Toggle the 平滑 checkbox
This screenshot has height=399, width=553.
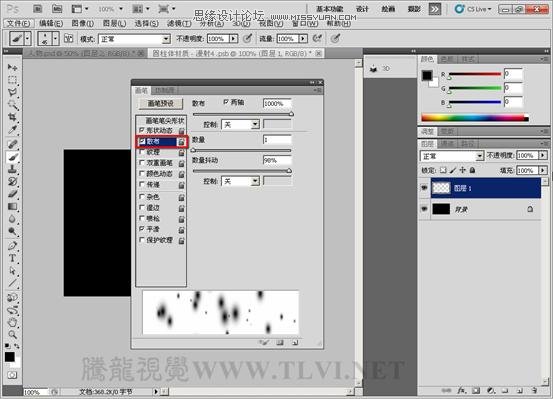(x=142, y=229)
